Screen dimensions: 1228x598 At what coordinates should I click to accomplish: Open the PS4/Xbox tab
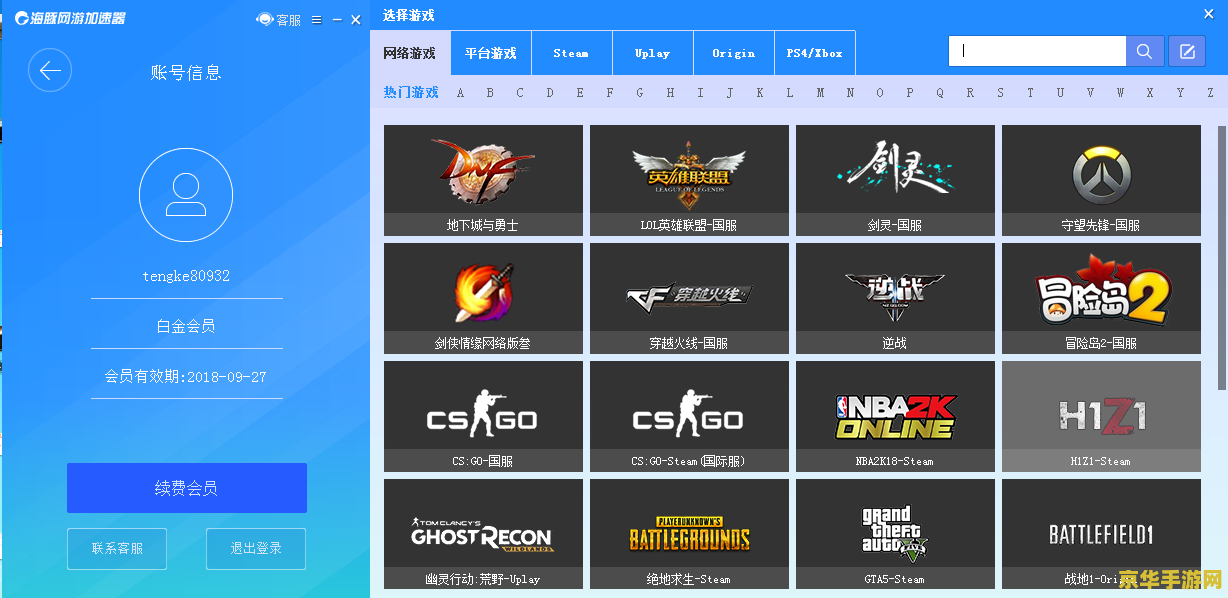point(815,53)
